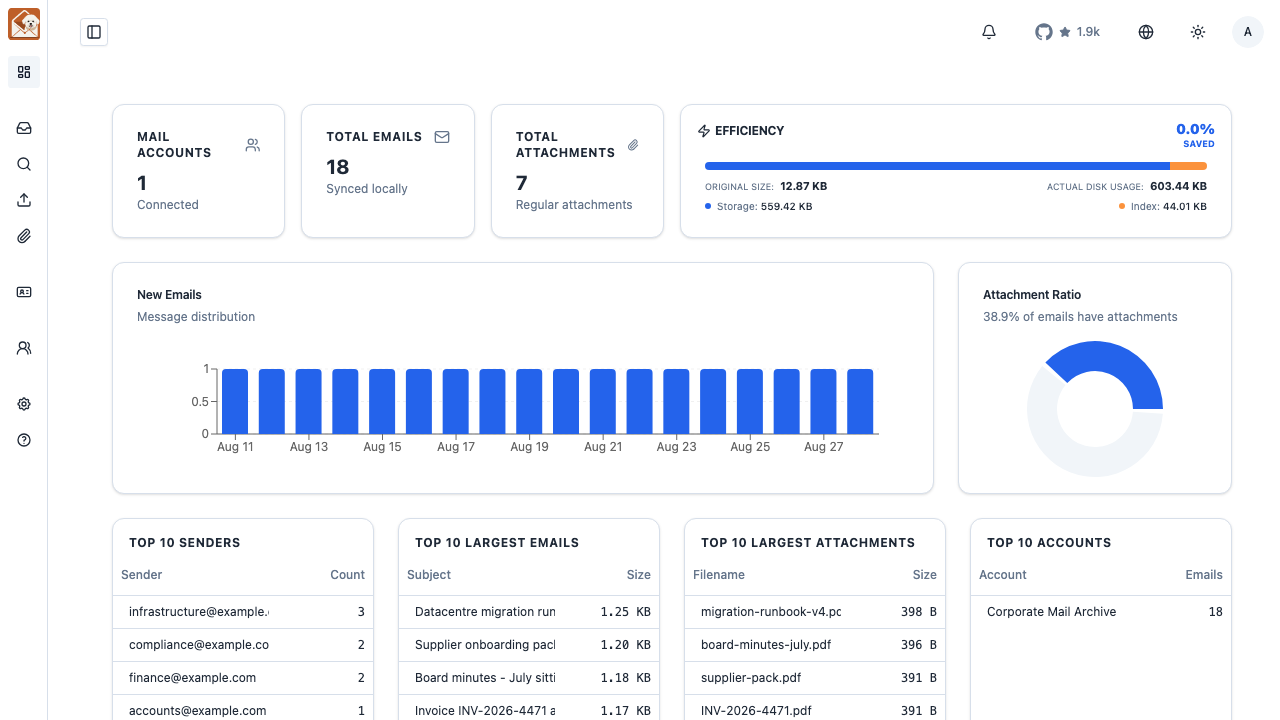
Task: Click the Aug 19 bar in chart
Action: coord(529,401)
